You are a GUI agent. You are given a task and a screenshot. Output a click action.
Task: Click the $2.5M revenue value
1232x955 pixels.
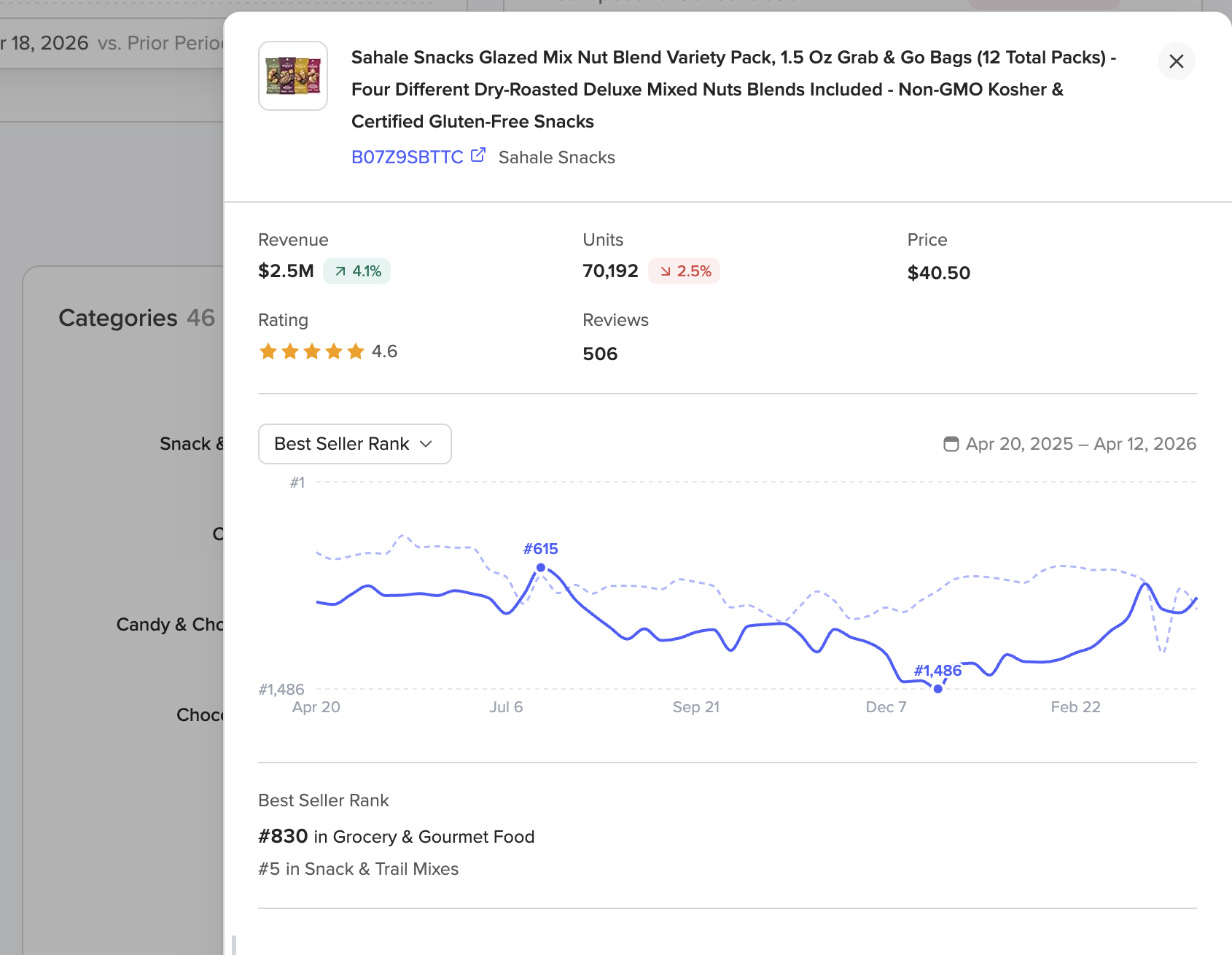click(x=286, y=271)
